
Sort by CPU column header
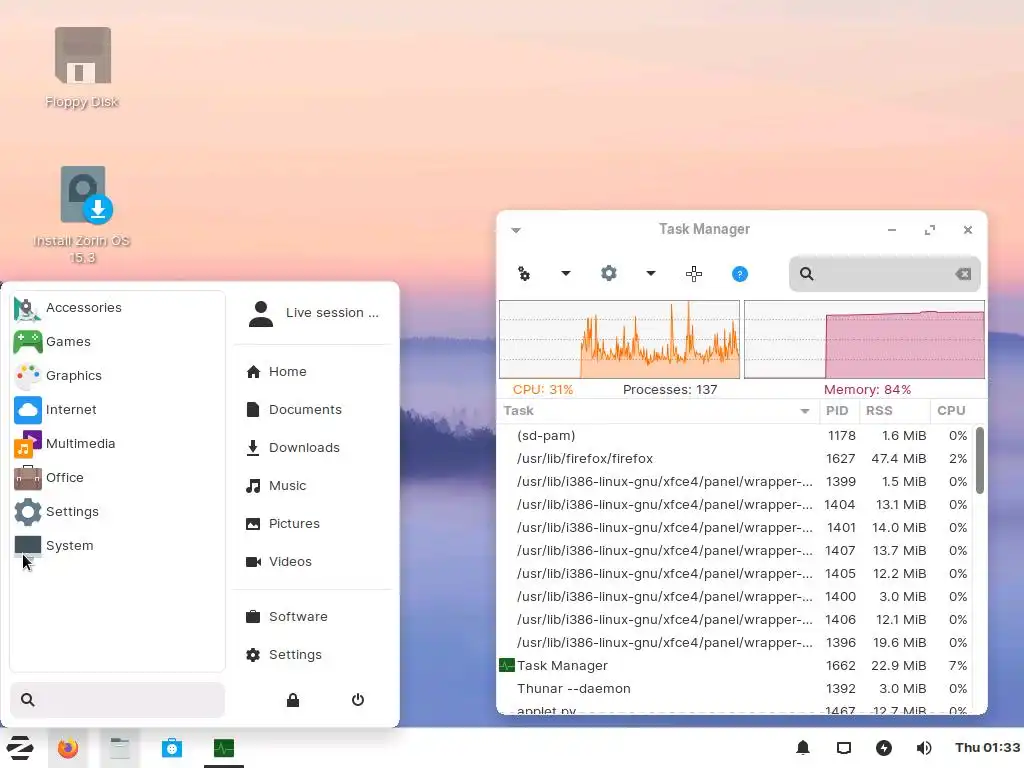pyautogui.click(x=951, y=411)
